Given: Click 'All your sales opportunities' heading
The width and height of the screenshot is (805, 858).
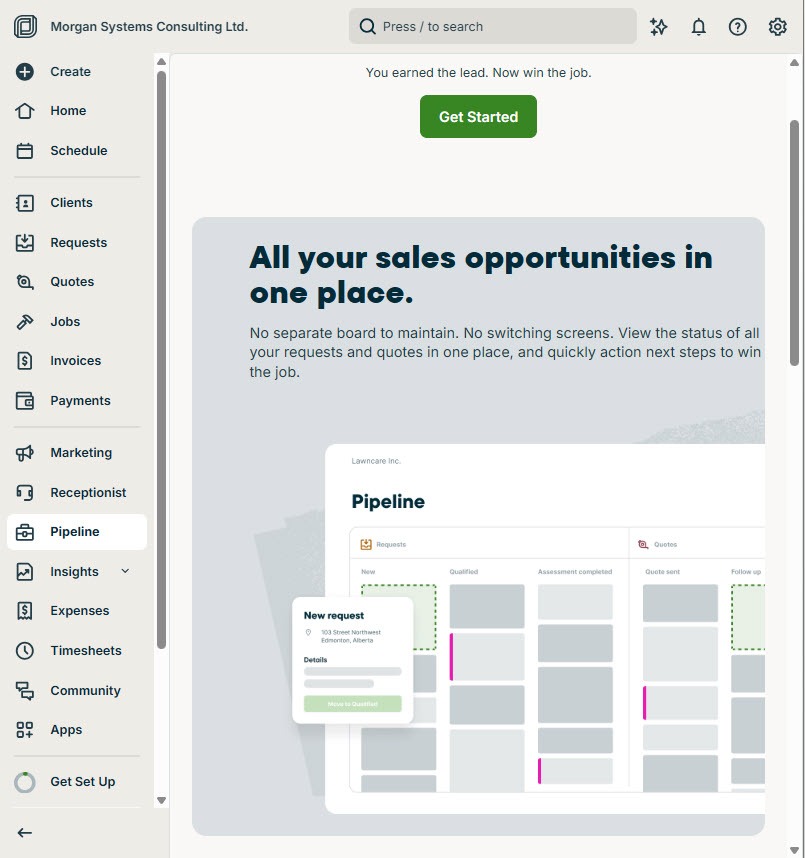Looking at the screenshot, I should 481,275.
